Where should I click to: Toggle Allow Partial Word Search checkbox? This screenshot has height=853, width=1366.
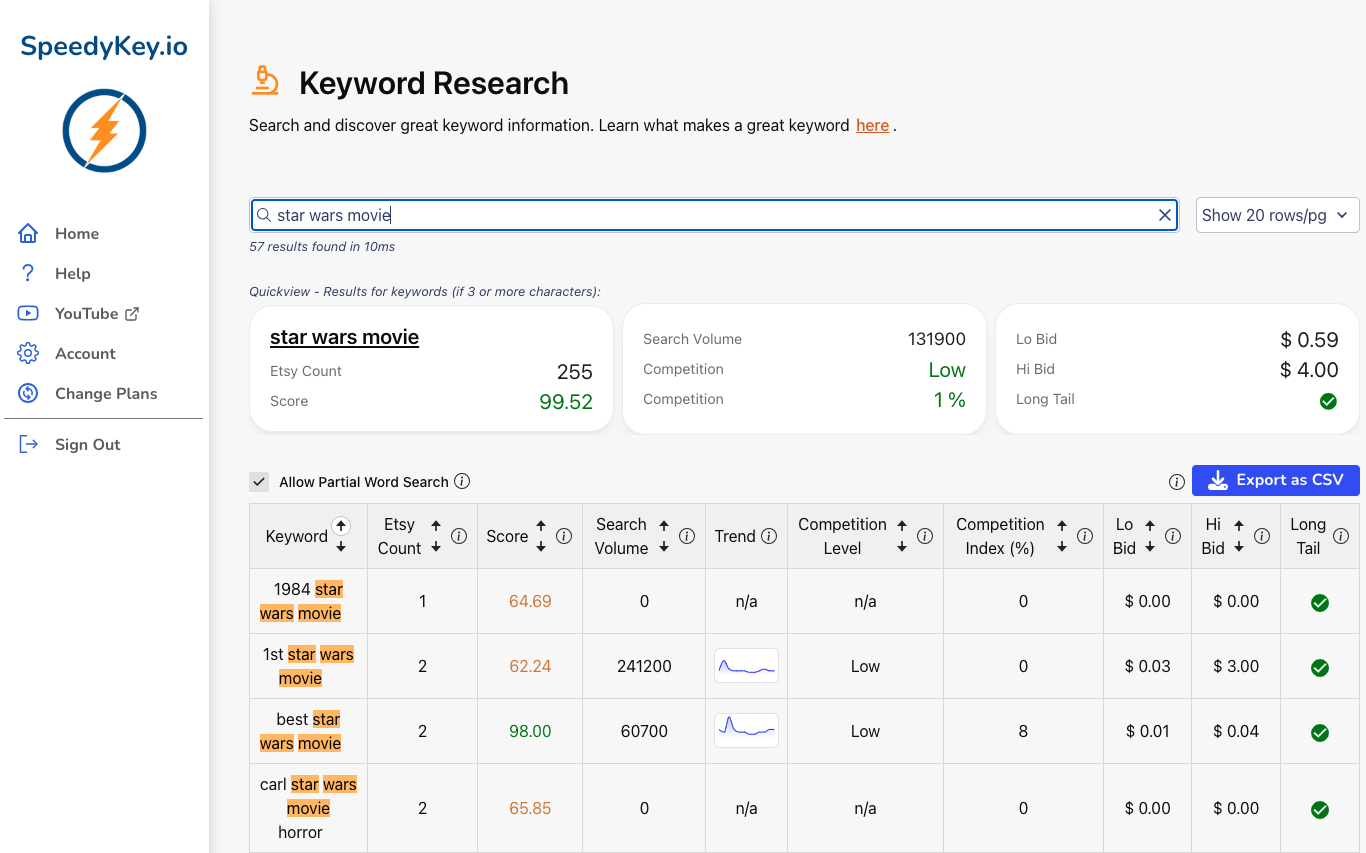[259, 482]
